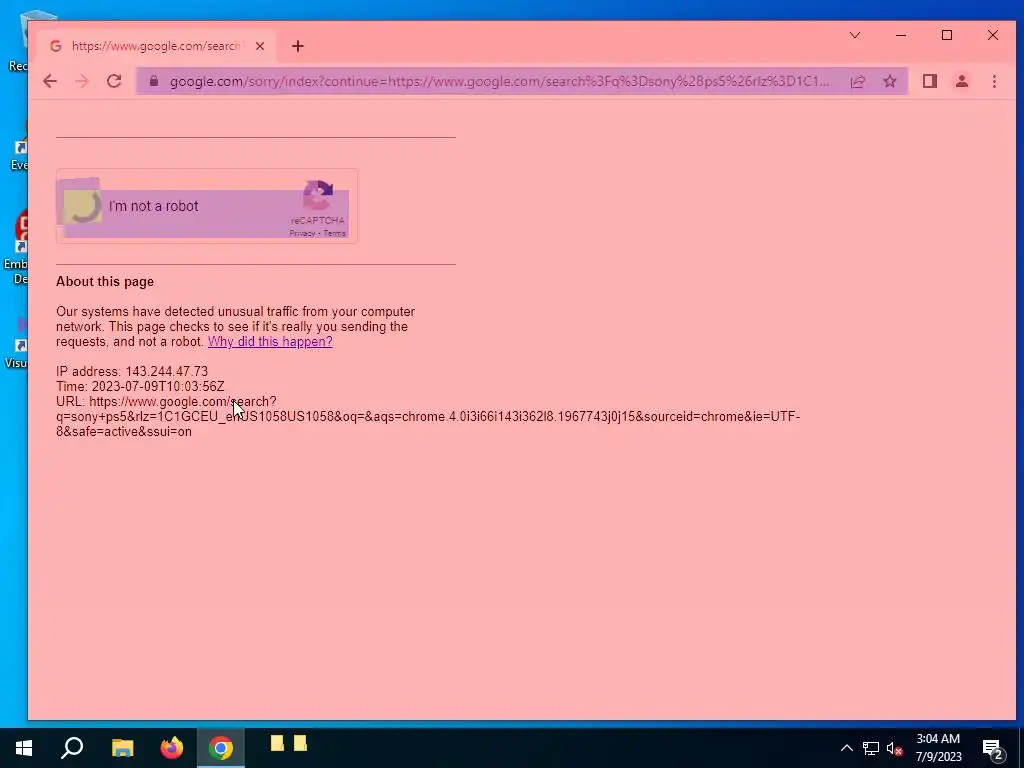Open the network status tray icon
Viewport: 1024px width, 768px height.
coord(871,748)
